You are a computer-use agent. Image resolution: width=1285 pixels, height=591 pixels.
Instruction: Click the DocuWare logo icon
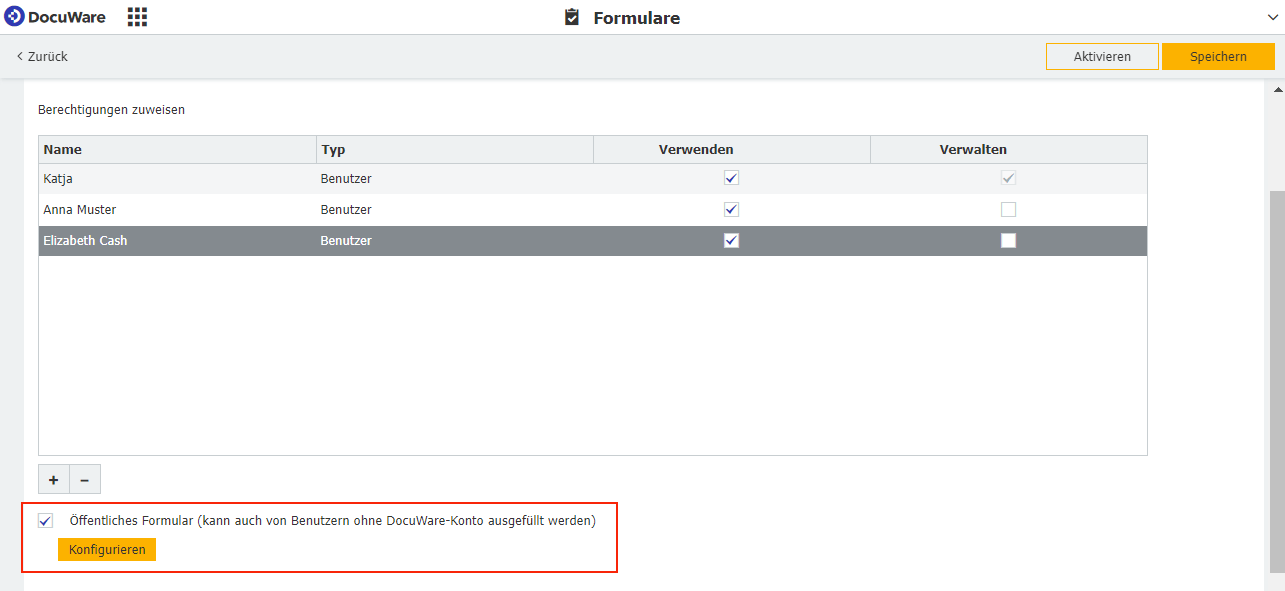coord(15,17)
